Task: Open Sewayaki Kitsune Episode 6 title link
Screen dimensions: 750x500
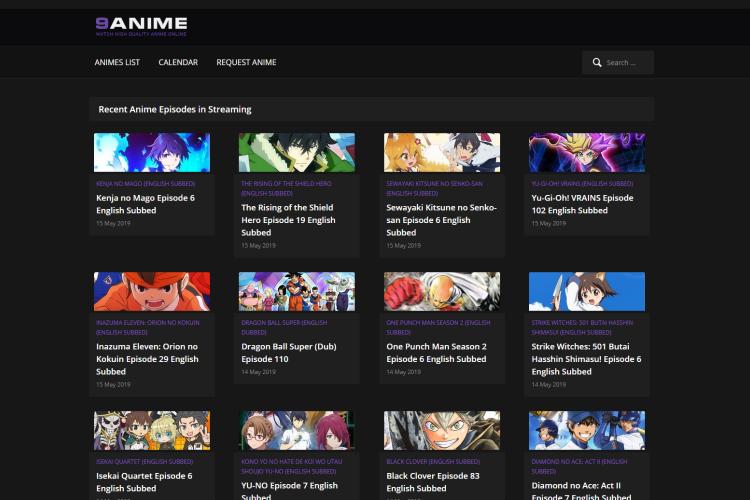Action: pos(441,220)
